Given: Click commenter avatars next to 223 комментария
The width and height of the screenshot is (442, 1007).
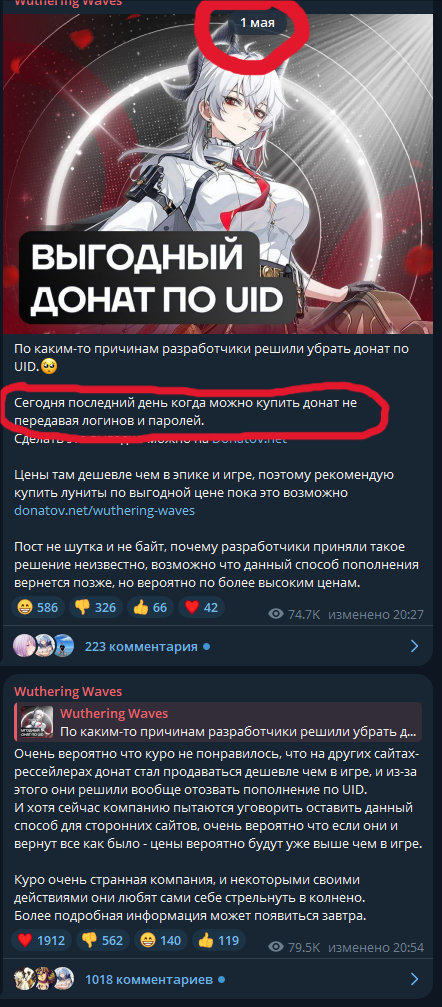Looking at the screenshot, I should point(44,646).
